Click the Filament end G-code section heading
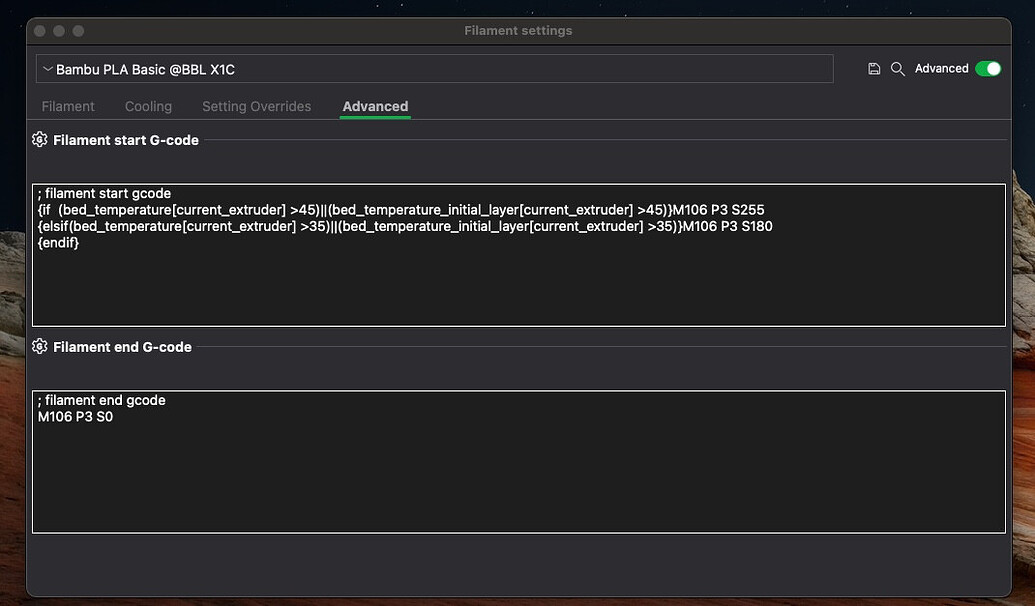The image size is (1035, 606). click(122, 347)
